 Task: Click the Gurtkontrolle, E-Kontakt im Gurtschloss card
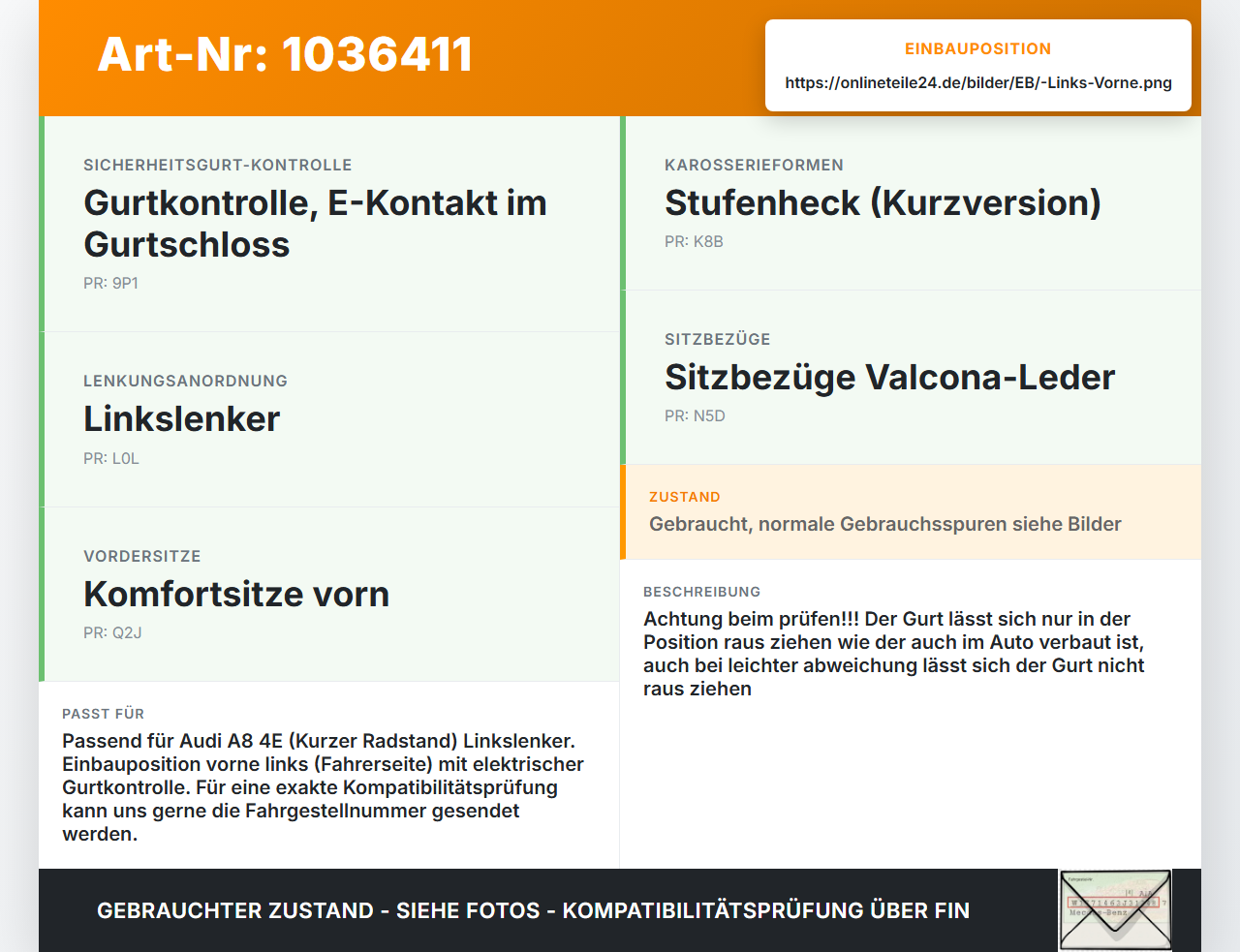click(x=329, y=224)
